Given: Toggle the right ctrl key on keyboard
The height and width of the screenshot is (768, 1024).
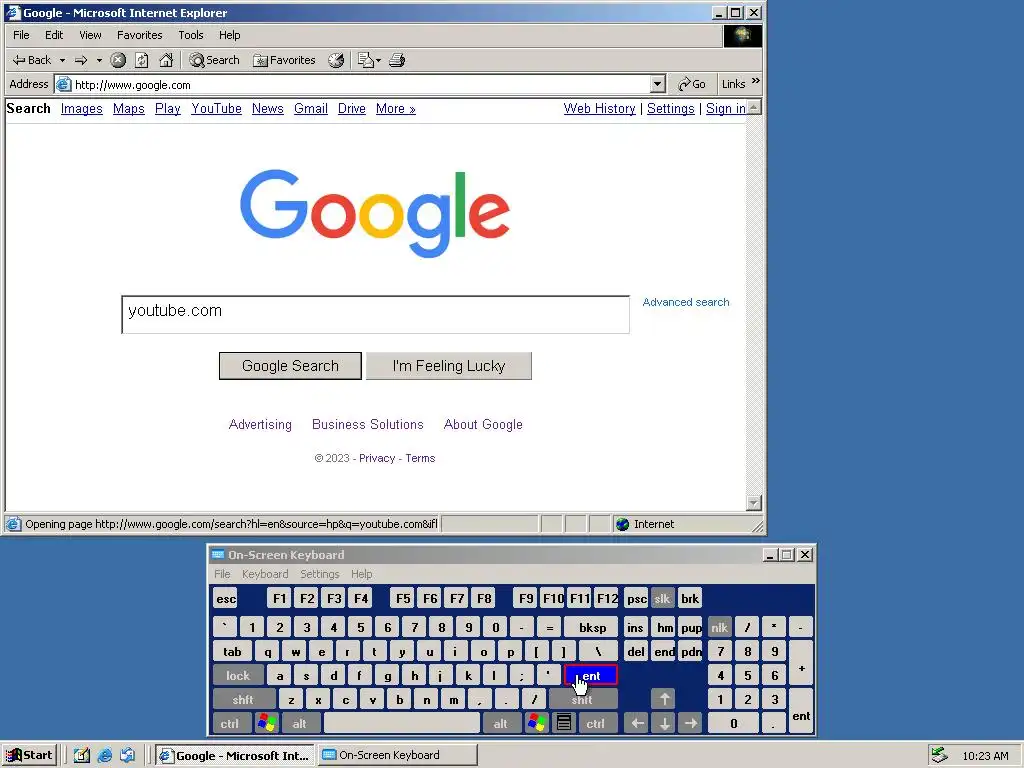Looking at the screenshot, I should pos(596,724).
